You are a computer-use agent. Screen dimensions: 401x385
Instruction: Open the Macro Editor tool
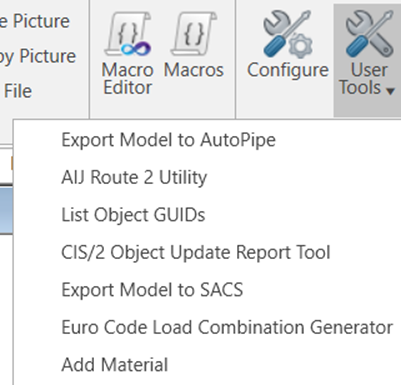click(127, 53)
